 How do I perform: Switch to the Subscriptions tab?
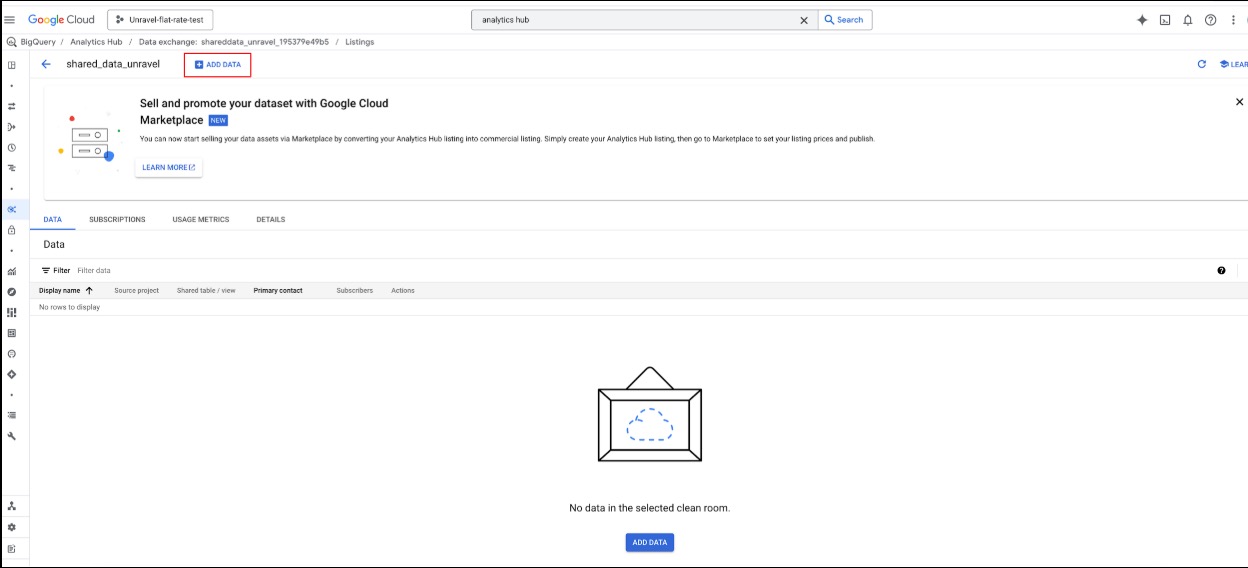point(117,219)
